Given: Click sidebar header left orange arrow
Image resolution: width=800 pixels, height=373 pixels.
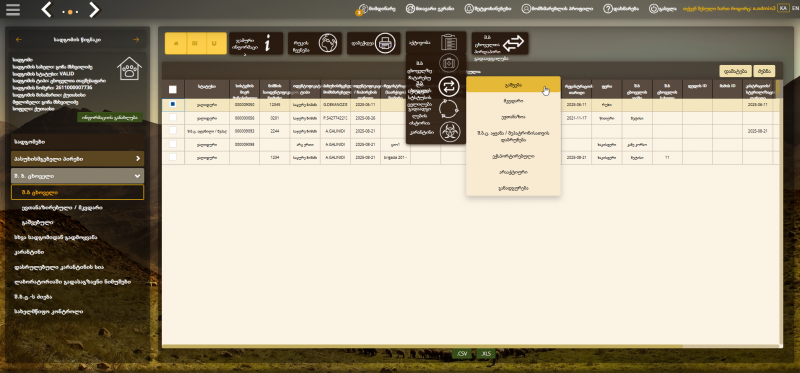Looking at the screenshot, I should coord(19,39).
